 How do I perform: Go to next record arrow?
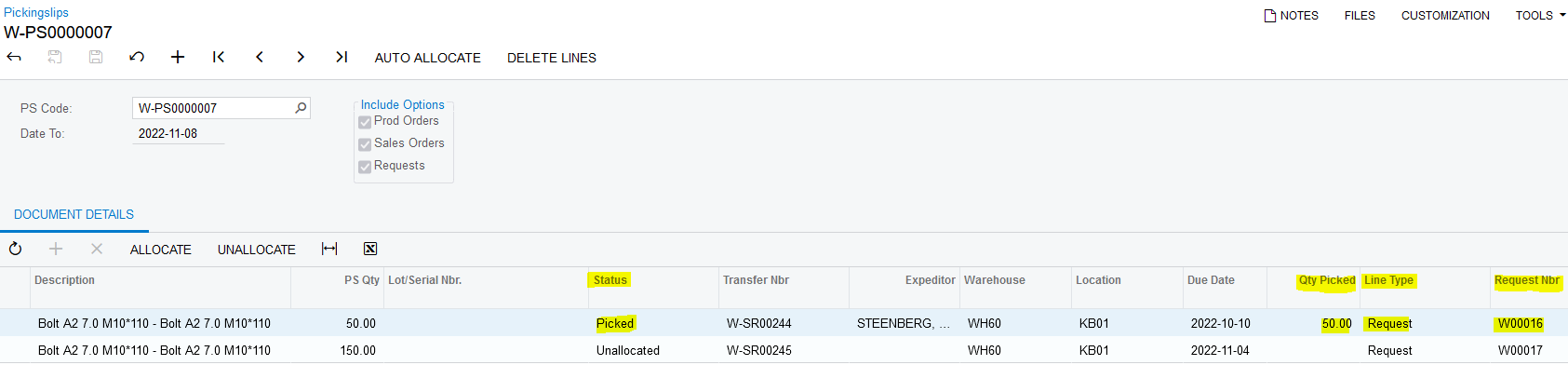coord(301,58)
